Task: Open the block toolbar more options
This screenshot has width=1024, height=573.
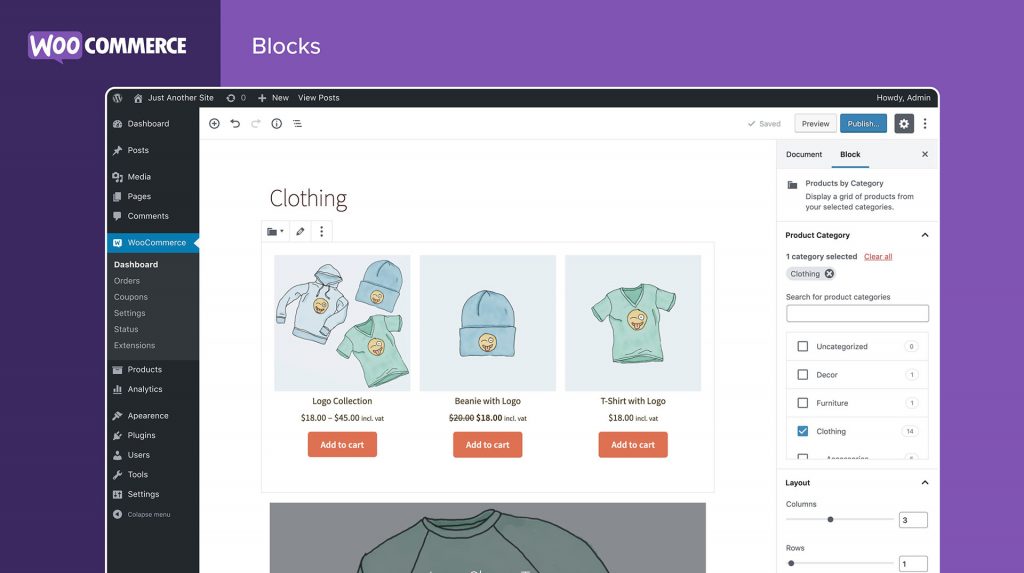Action: tap(321, 231)
